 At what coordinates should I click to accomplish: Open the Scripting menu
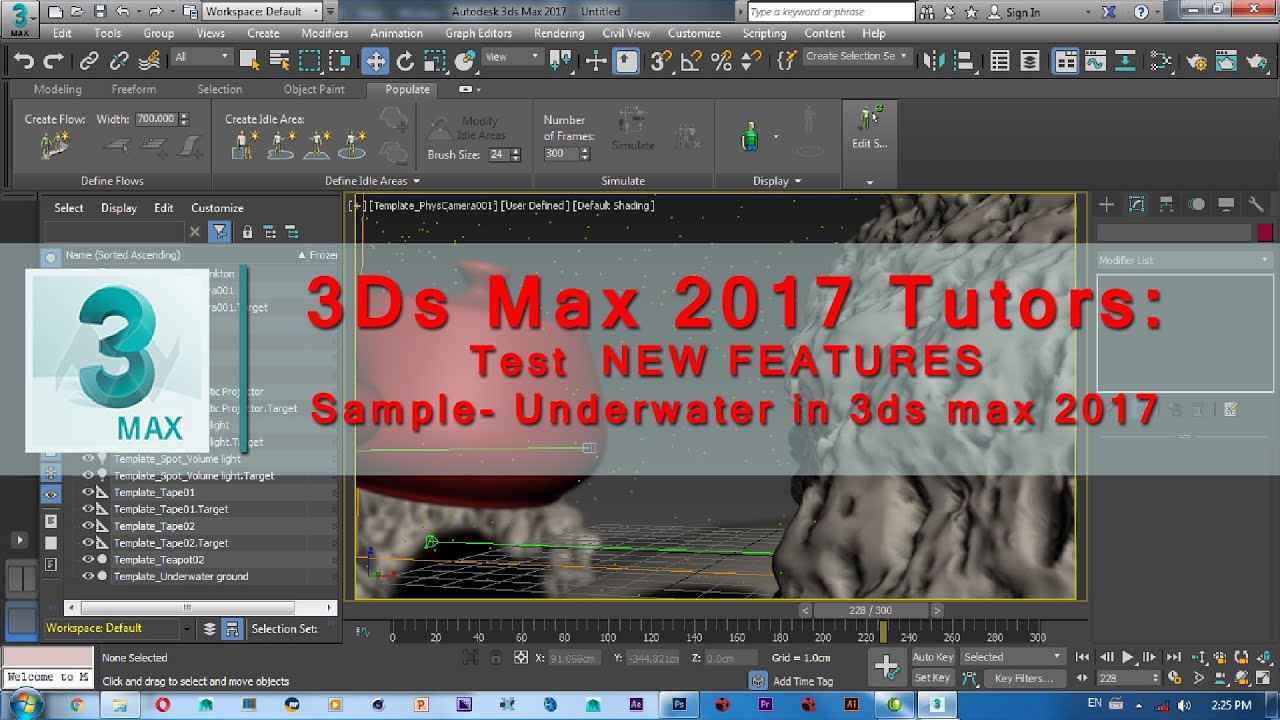[x=764, y=33]
